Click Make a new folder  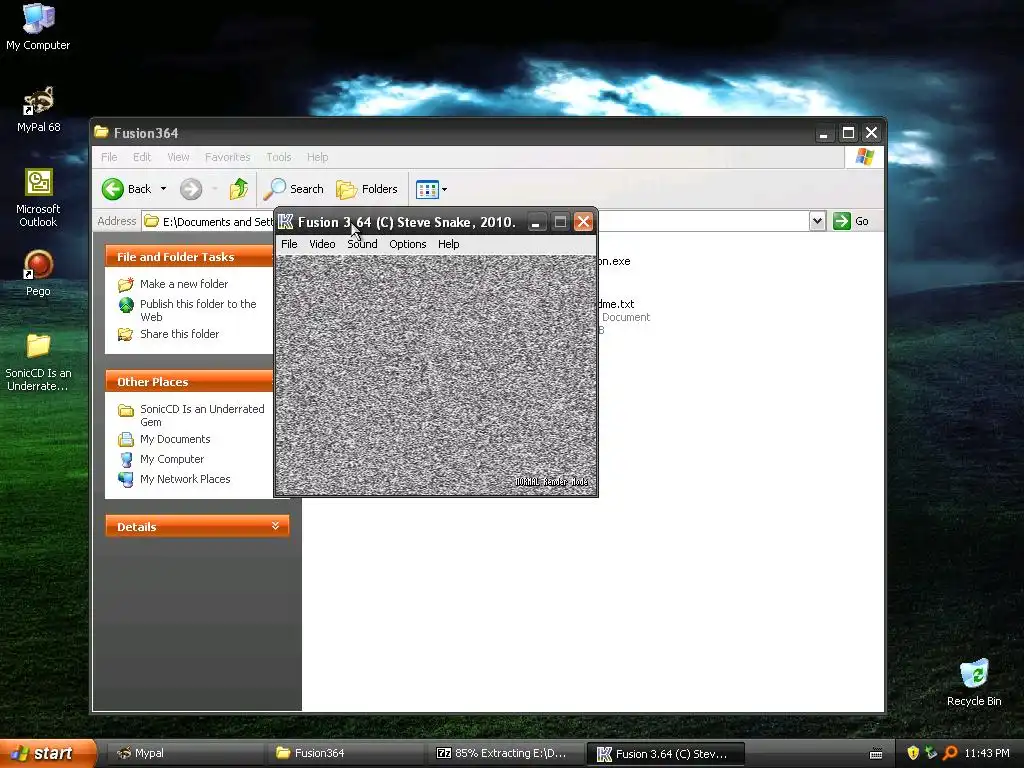click(184, 284)
